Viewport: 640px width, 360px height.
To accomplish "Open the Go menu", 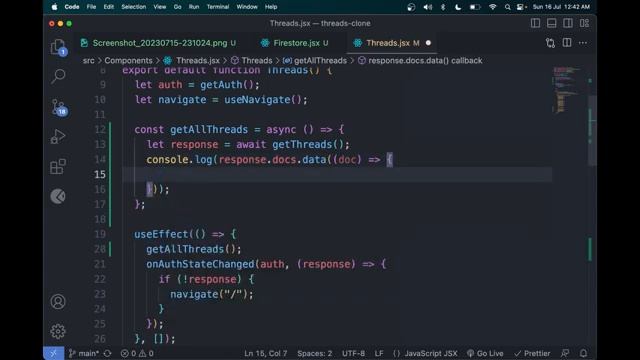I will pos(178,7).
